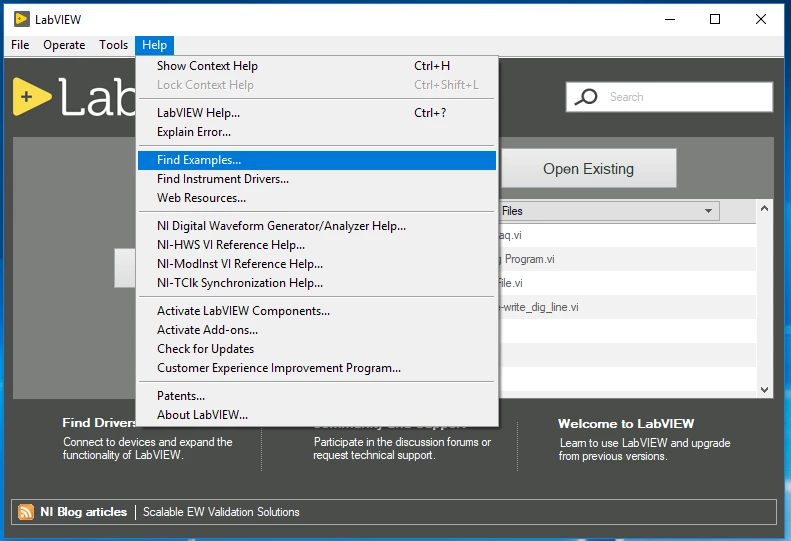This screenshot has width=791, height=541.
Task: Select the recent file ending Program.vi
Action: [x=628, y=259]
